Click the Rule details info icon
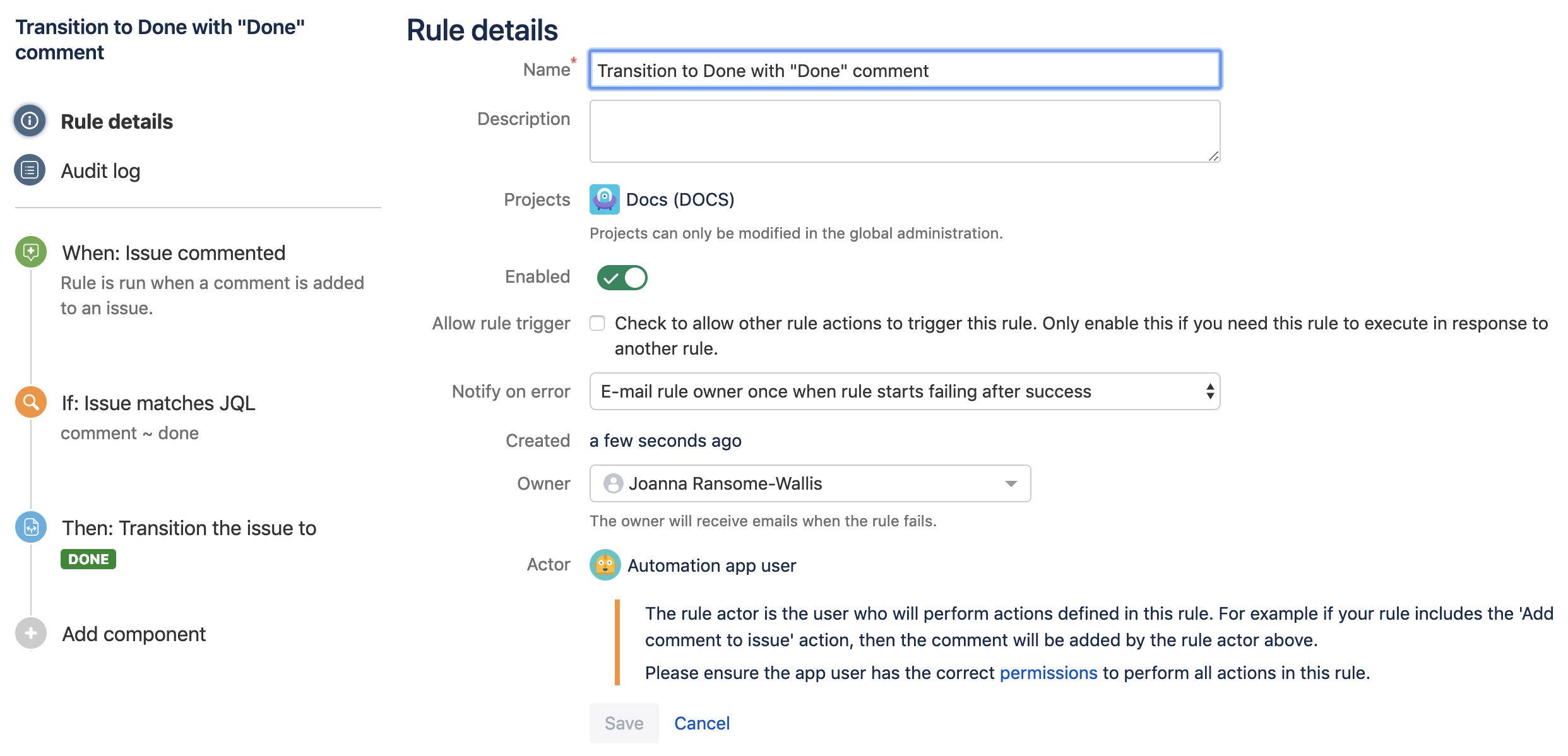This screenshot has width=1568, height=756. coord(30,121)
